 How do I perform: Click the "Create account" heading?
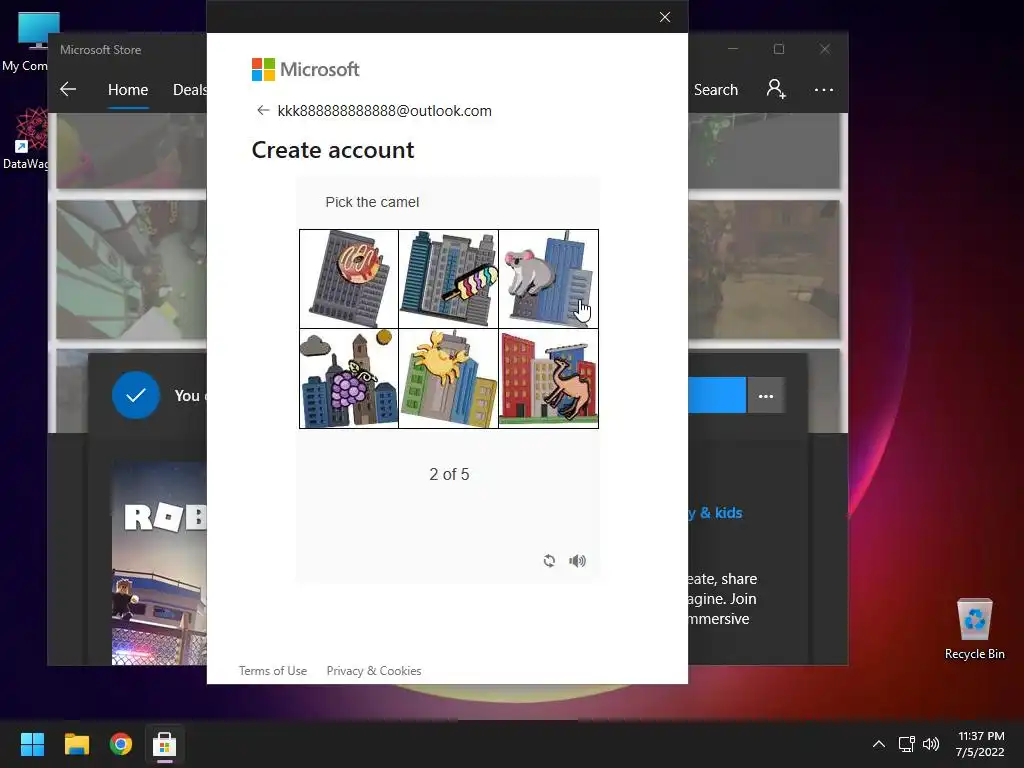[333, 150]
